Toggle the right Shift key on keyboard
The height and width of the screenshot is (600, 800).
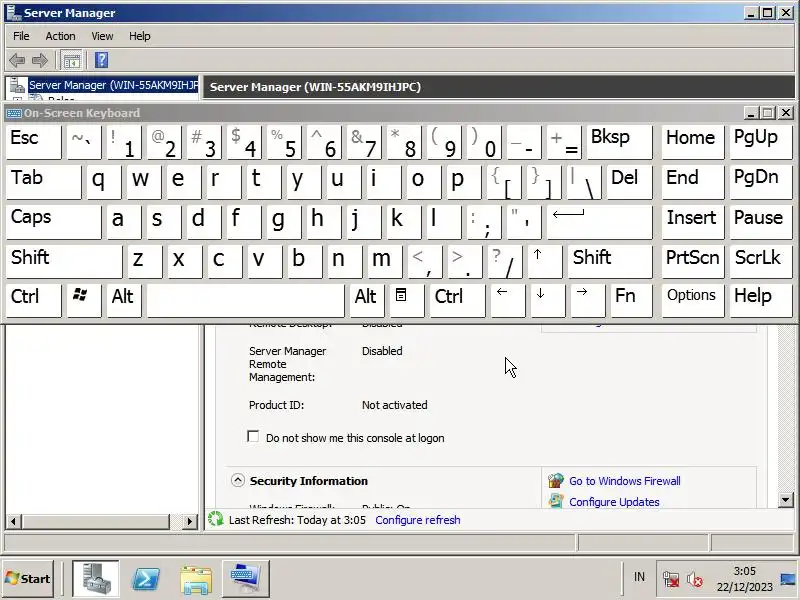pos(610,262)
